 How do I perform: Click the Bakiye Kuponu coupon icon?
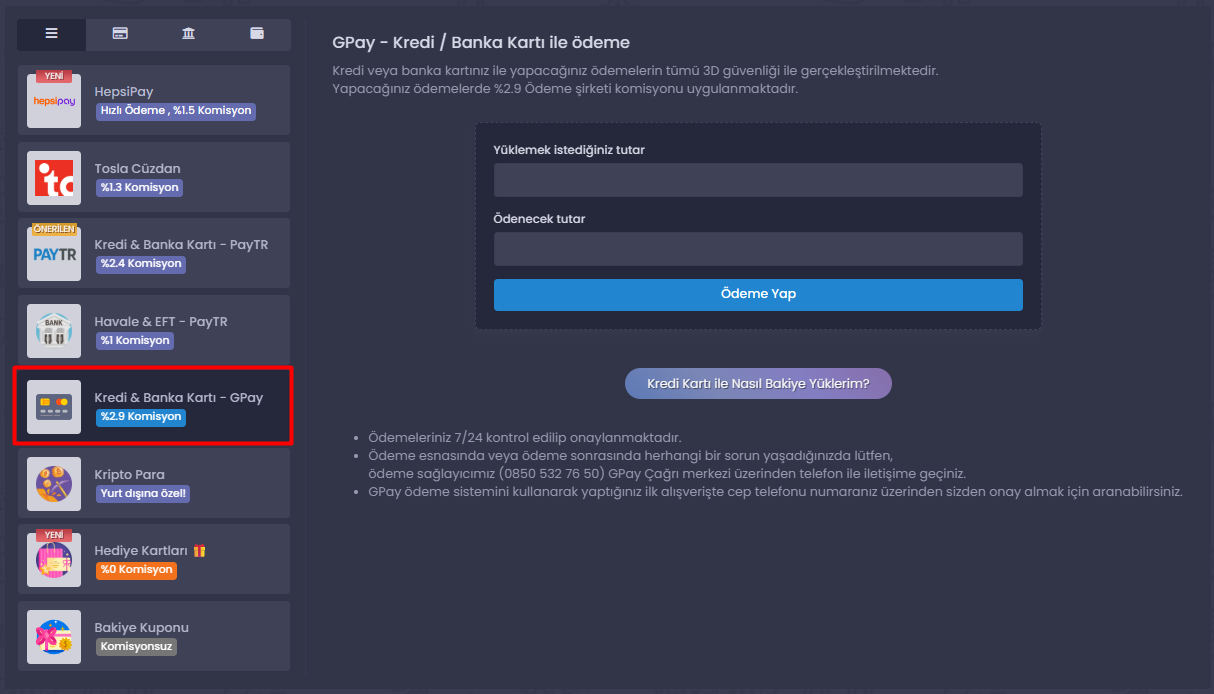pos(54,637)
